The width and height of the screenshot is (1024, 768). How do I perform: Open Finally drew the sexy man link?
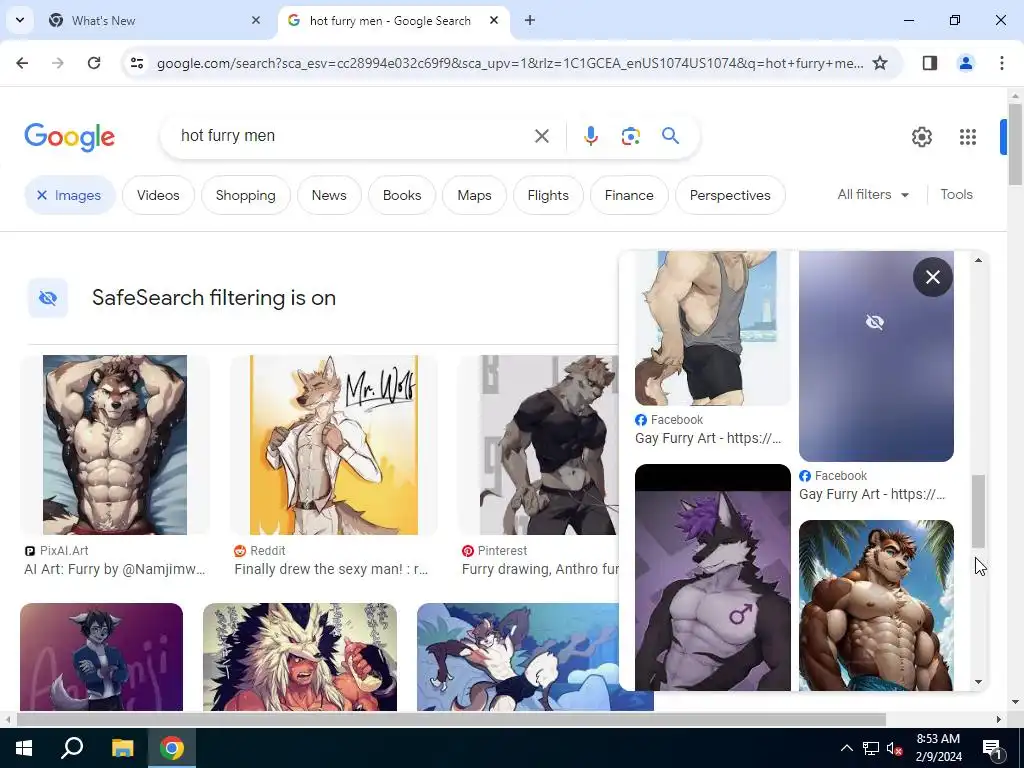[x=331, y=569]
